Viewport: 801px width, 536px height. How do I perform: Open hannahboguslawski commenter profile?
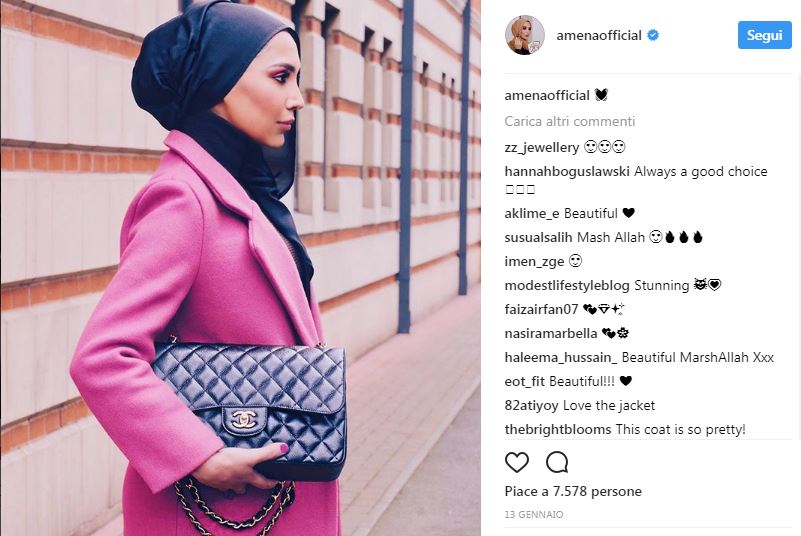coord(567,171)
